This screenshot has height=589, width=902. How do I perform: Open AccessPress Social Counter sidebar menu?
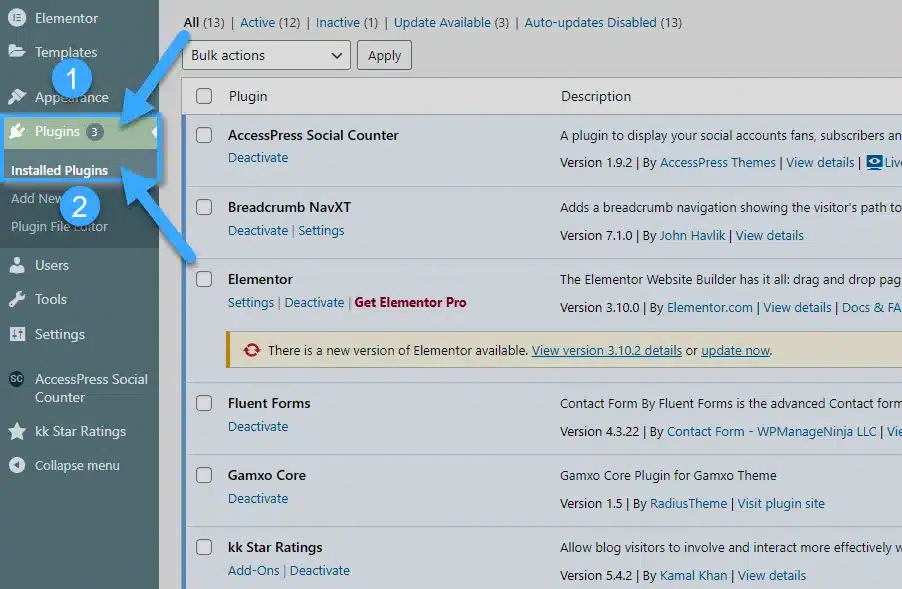coord(91,388)
